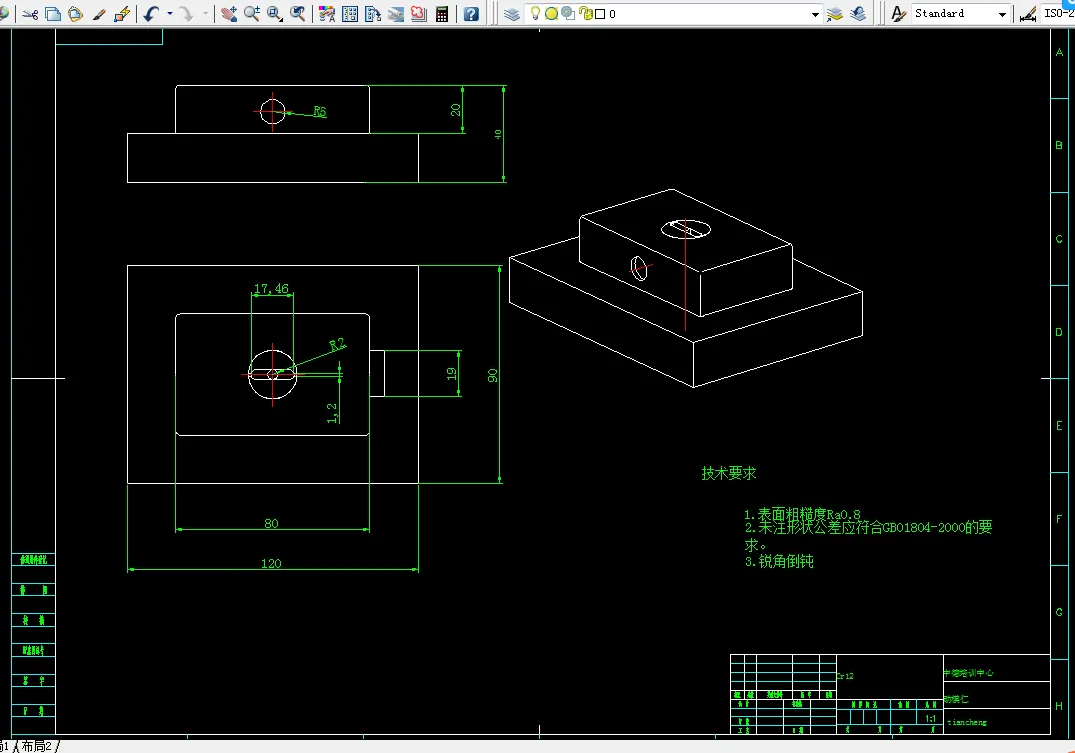This screenshot has height=753, width=1075.
Task: Click the 3.锐角倒钝 note line
Action: tap(779, 561)
